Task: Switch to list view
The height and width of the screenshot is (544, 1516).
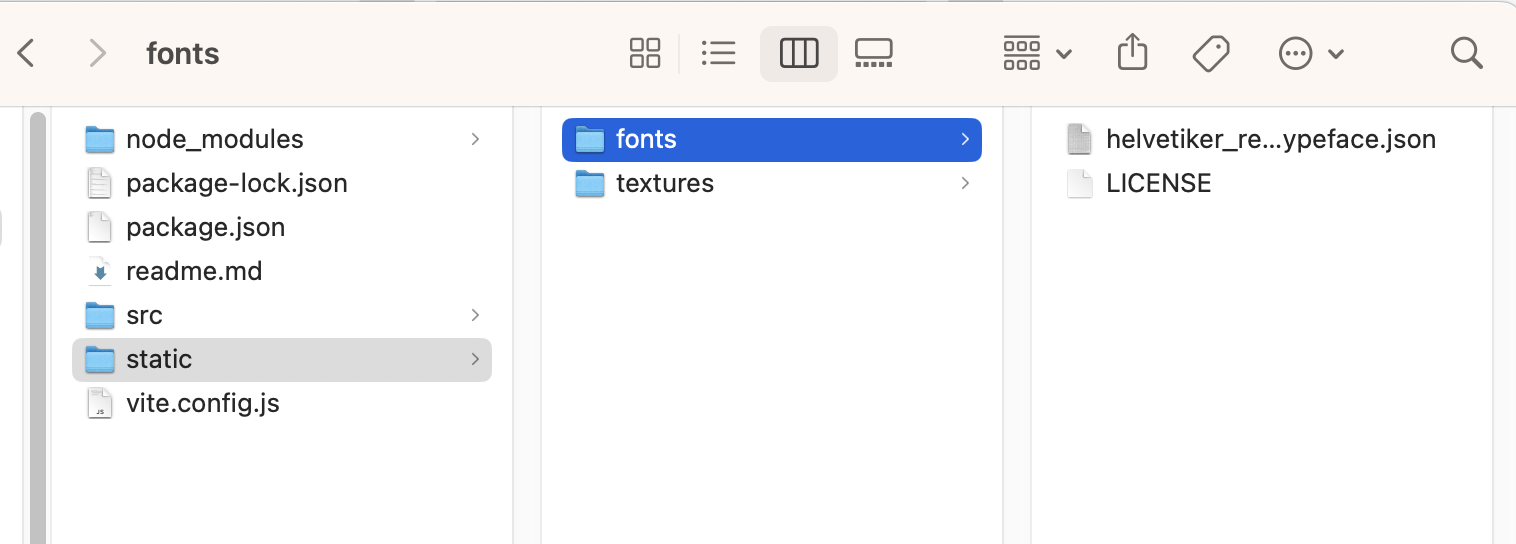Action: tap(719, 53)
